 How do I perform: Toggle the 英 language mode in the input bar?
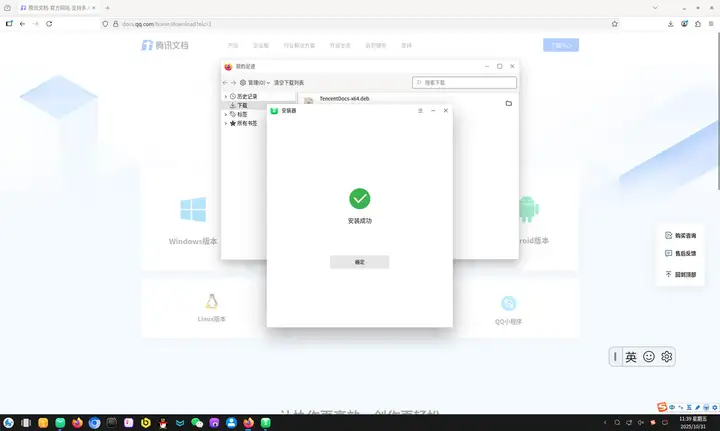[x=631, y=357]
